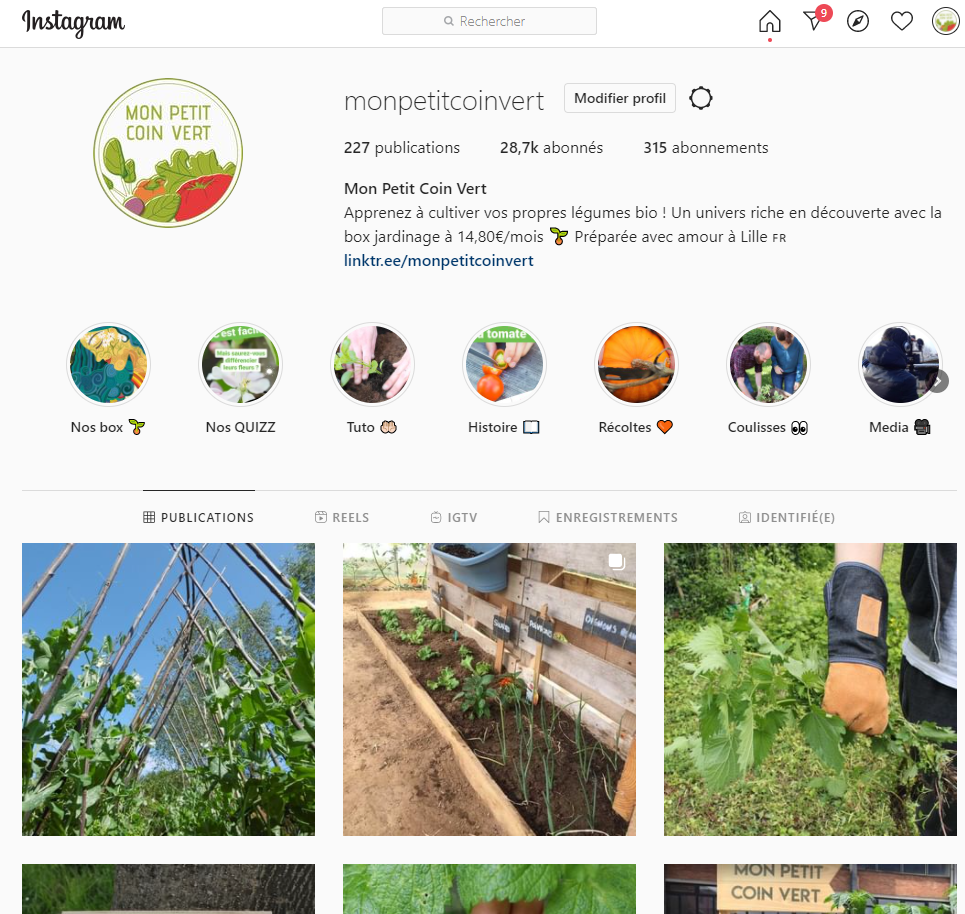Screen dimensions: 965x914
Task: Open the linktr.ee/monpetitcoinvert link
Action: coord(439,260)
